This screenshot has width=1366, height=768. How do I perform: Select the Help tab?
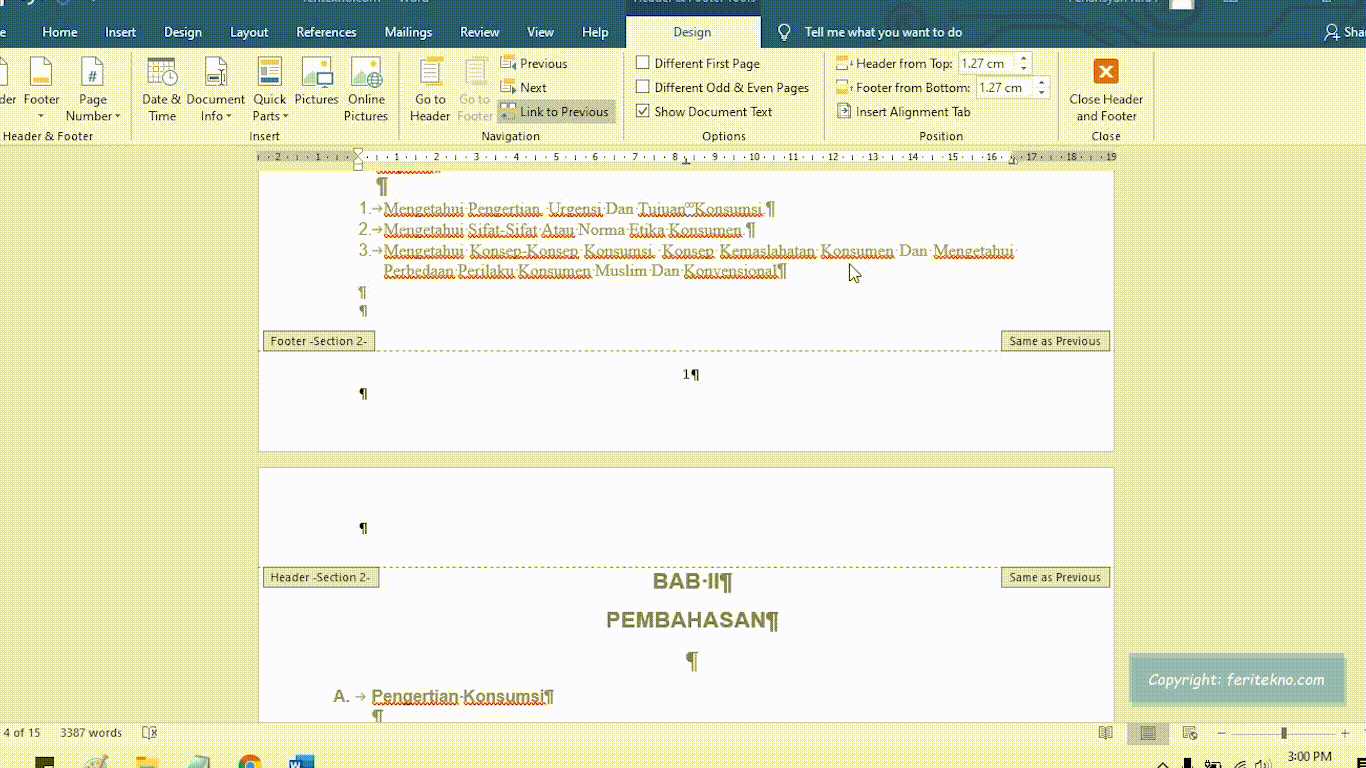pyautogui.click(x=595, y=32)
